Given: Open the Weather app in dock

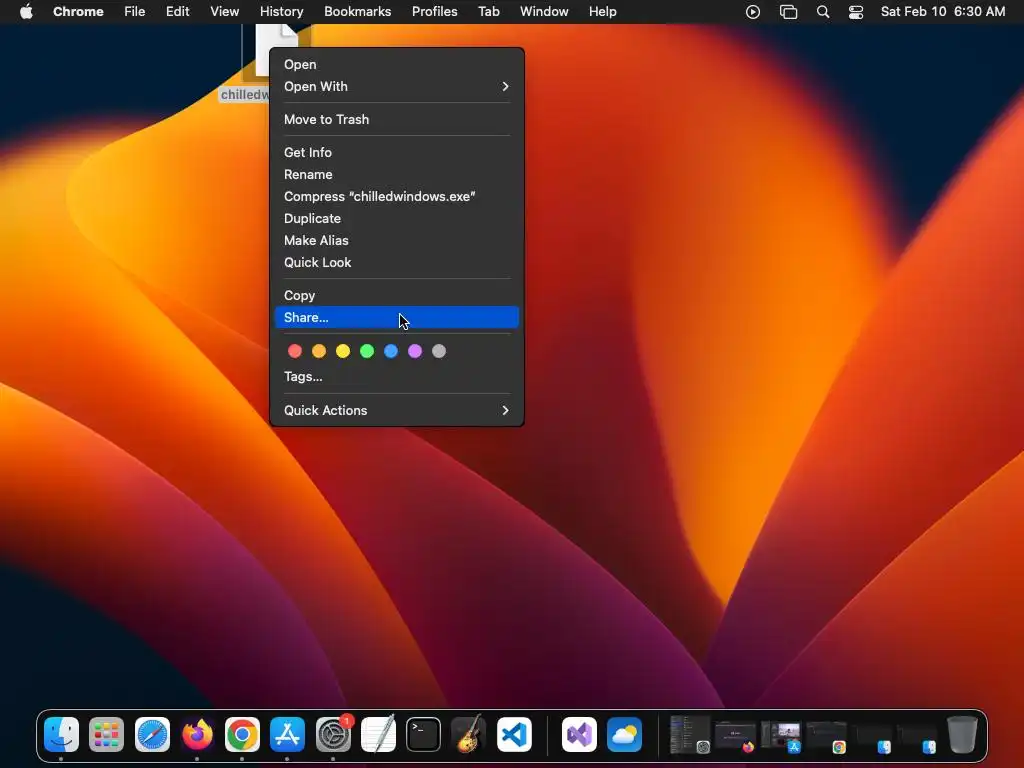Looking at the screenshot, I should click(x=624, y=735).
